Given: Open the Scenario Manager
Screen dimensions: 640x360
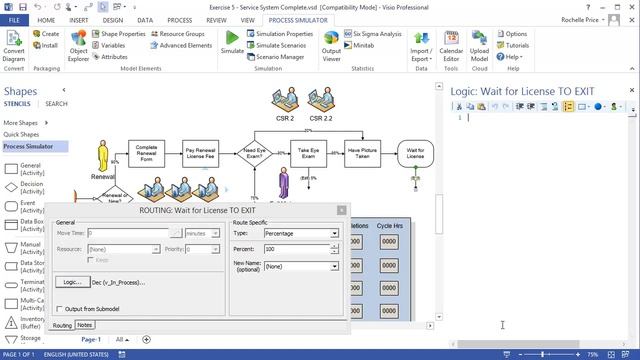Looking at the screenshot, I should (276, 57).
